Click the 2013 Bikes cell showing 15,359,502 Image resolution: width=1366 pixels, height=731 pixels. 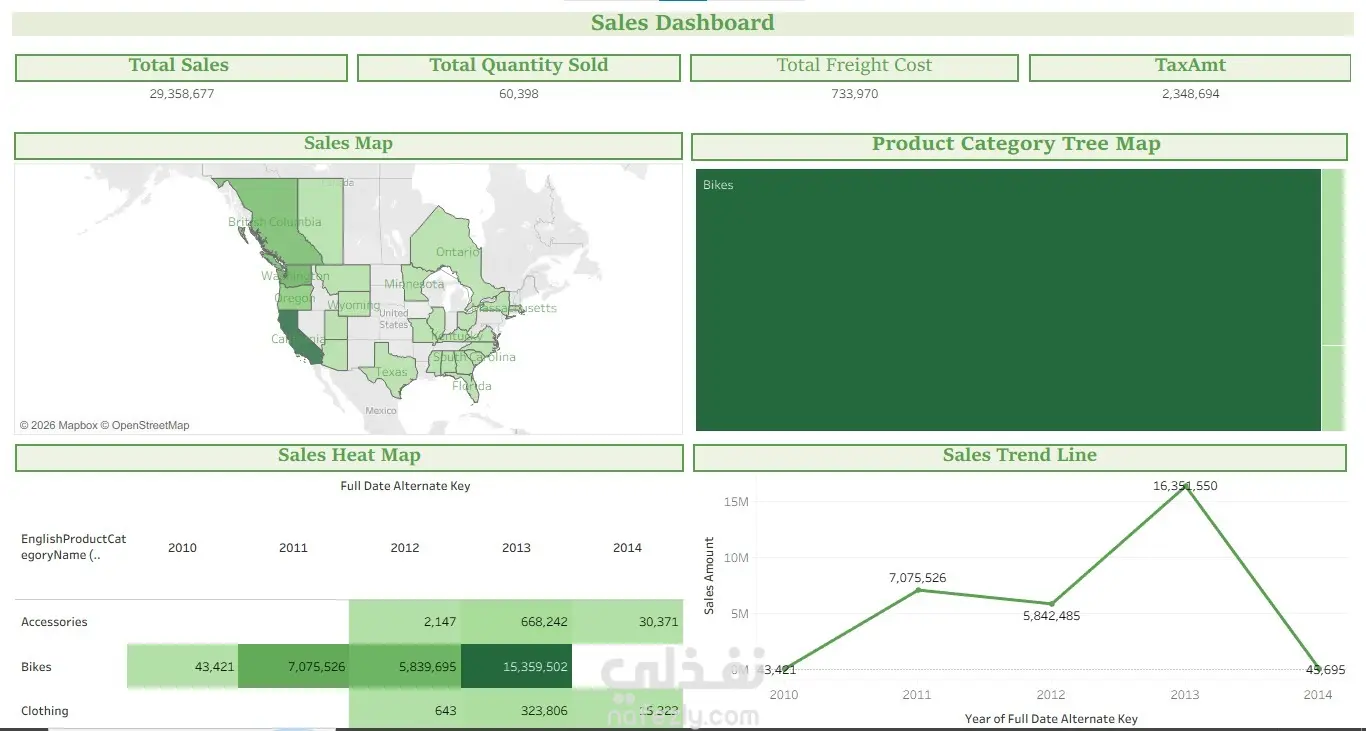(x=516, y=667)
